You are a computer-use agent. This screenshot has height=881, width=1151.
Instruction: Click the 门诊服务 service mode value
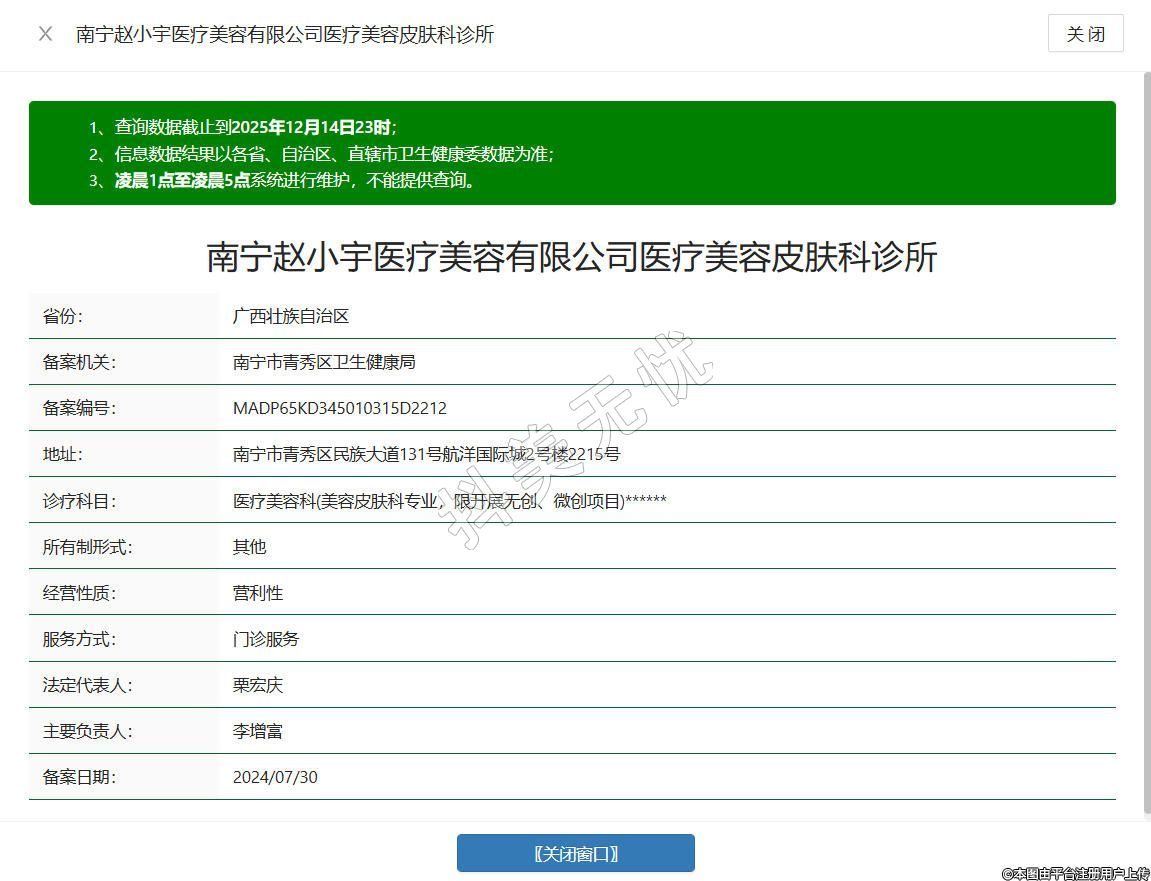click(x=266, y=638)
